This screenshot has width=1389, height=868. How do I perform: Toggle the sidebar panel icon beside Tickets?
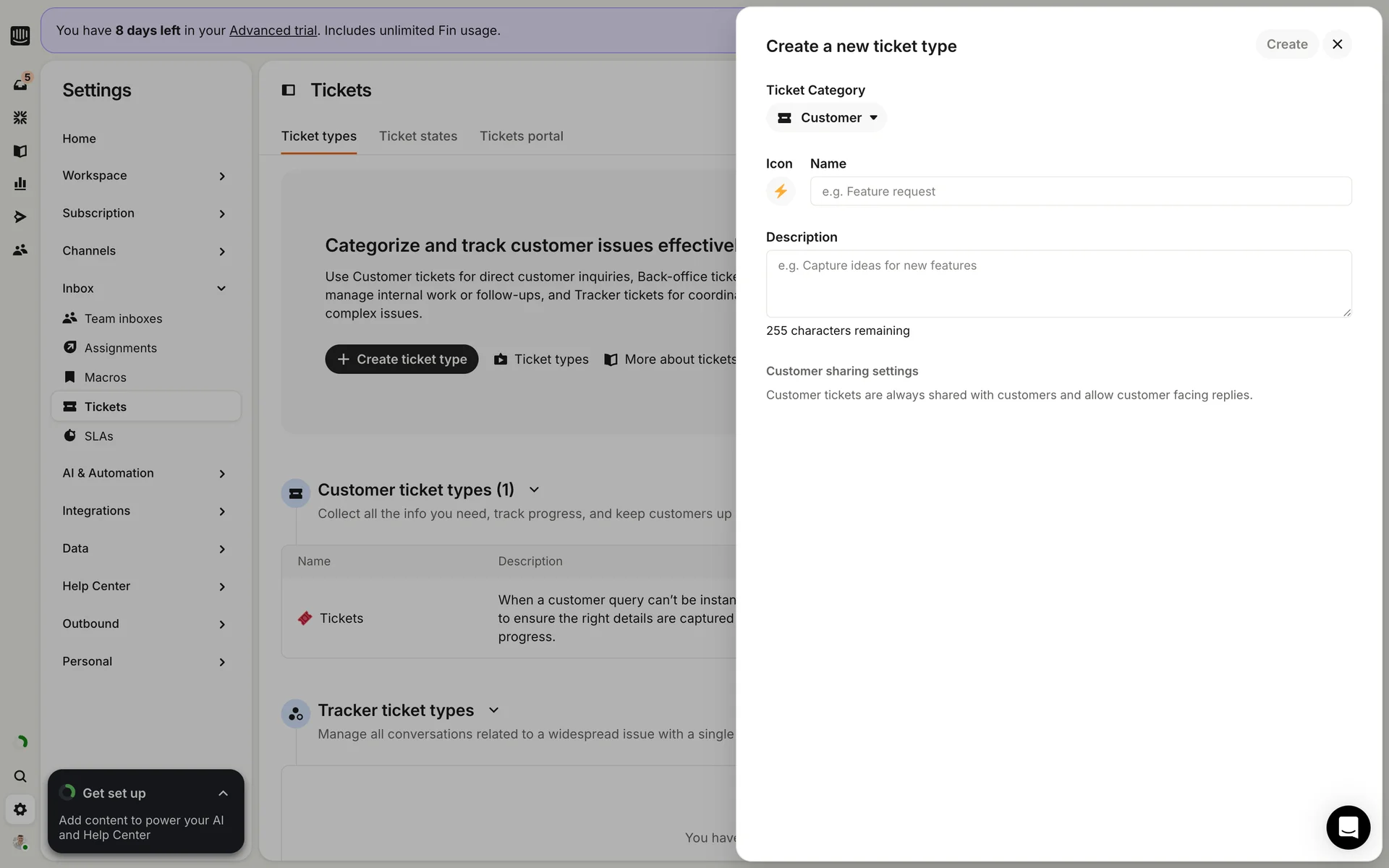pyautogui.click(x=289, y=90)
